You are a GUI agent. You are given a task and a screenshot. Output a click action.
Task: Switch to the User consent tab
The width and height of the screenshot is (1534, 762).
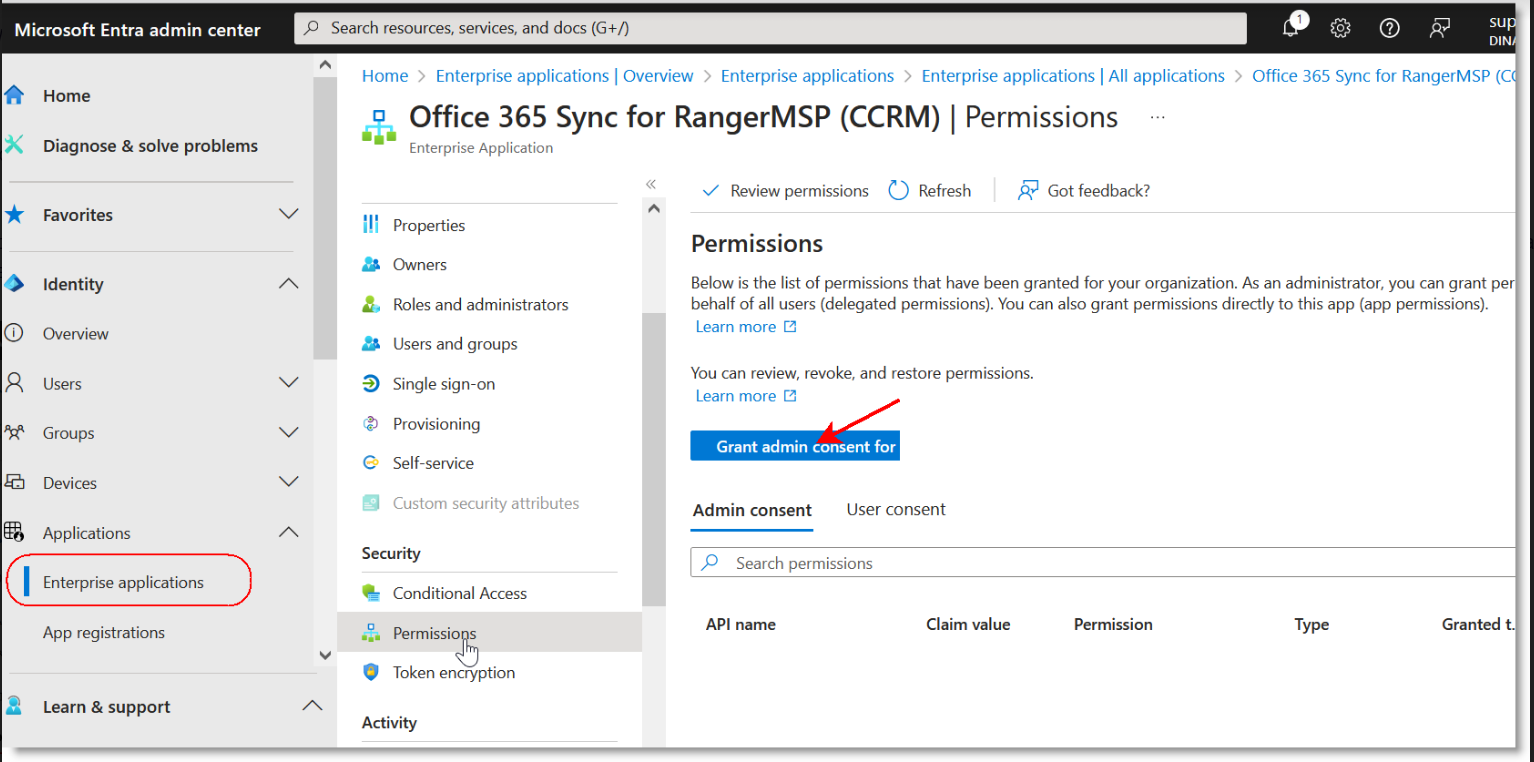click(895, 510)
